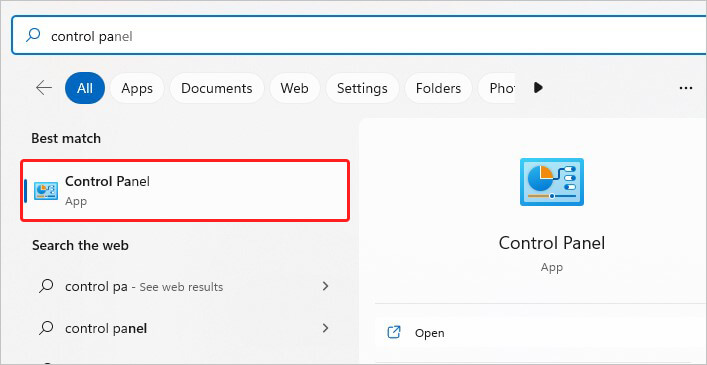Switch to the Web filter tab
Viewport: 707px width, 365px height.
tap(294, 88)
